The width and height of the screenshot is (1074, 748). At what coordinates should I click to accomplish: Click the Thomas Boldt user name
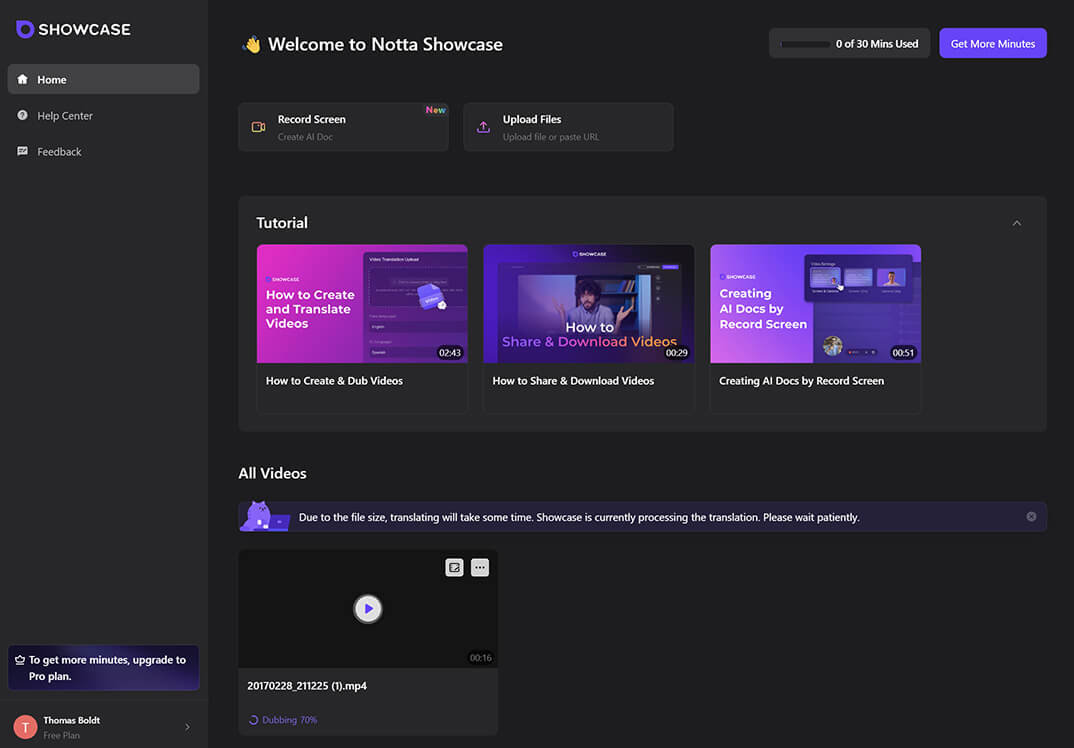71,720
